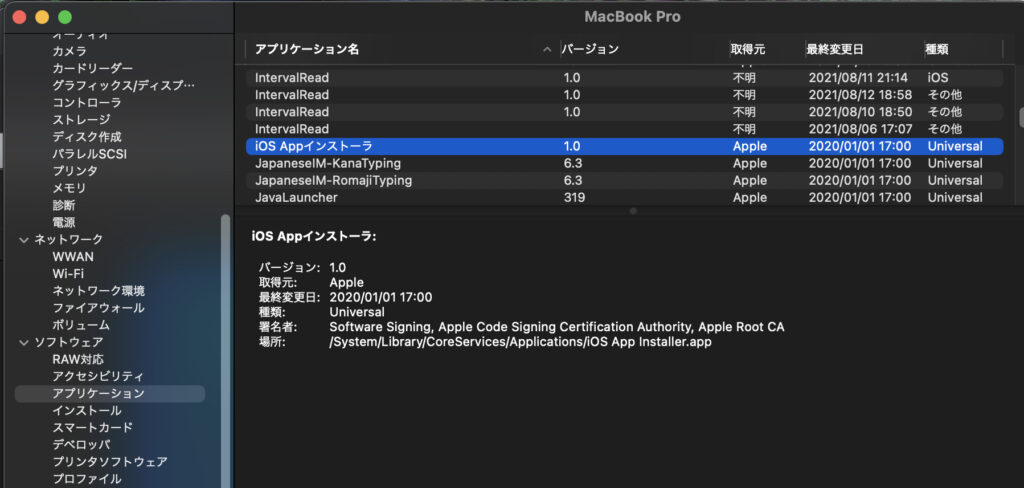Select the JavaLauncher row
This screenshot has width=1024, height=488.
[624, 197]
